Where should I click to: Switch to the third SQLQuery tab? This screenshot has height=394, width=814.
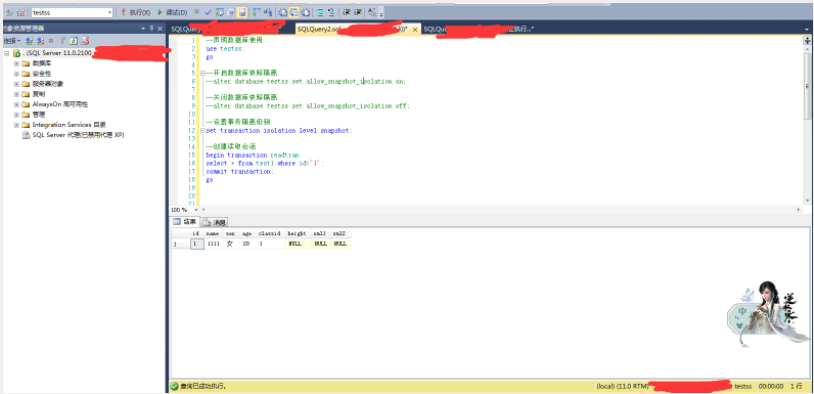[x=480, y=30]
